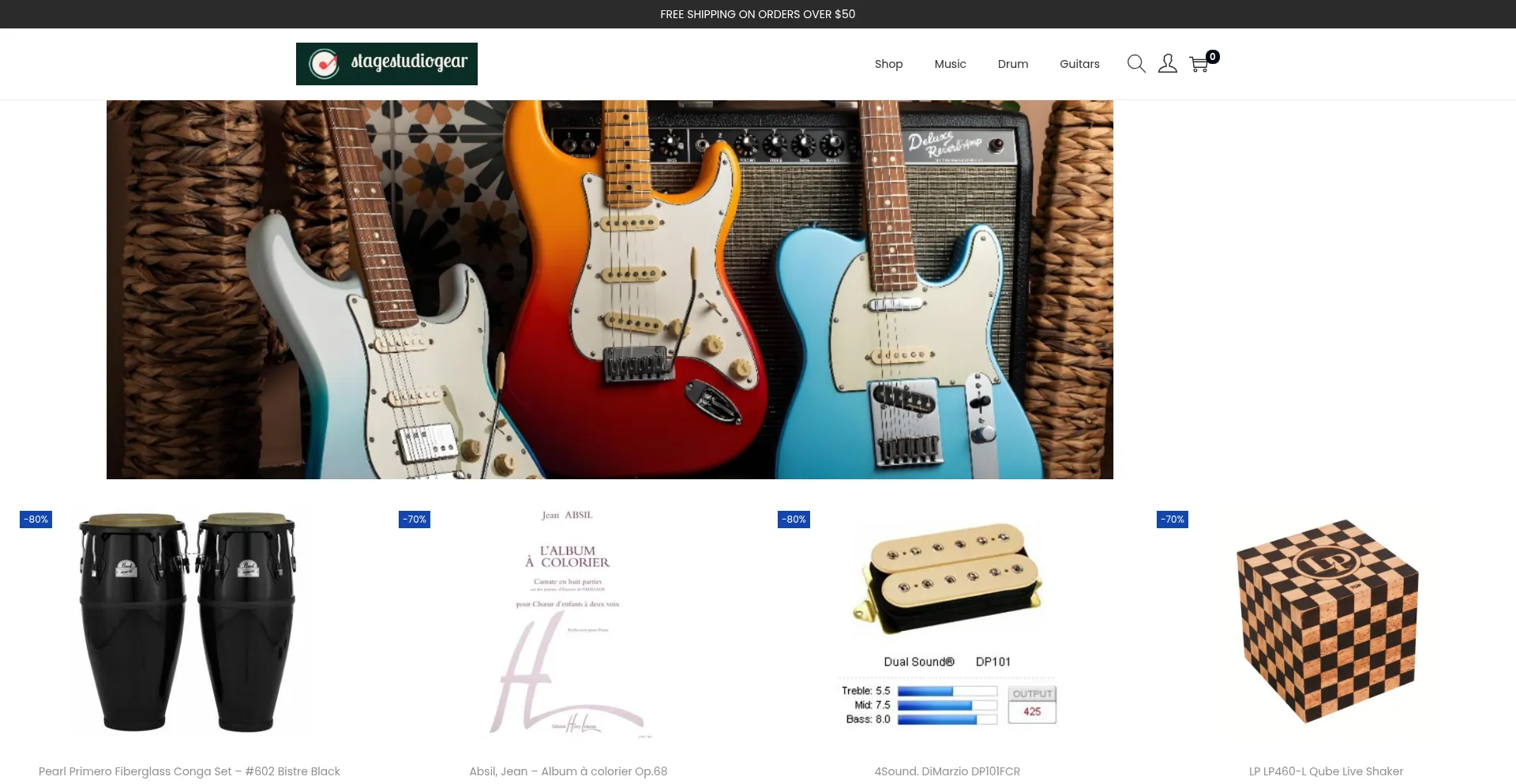
Task: Click the -80% badge on DiMarzio pickup
Action: [794, 520]
